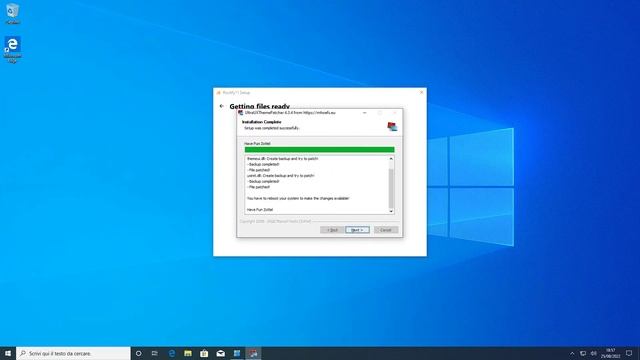Viewport: 640px width, 360px height.
Task: Open Cortana from the taskbar
Action: (138, 353)
